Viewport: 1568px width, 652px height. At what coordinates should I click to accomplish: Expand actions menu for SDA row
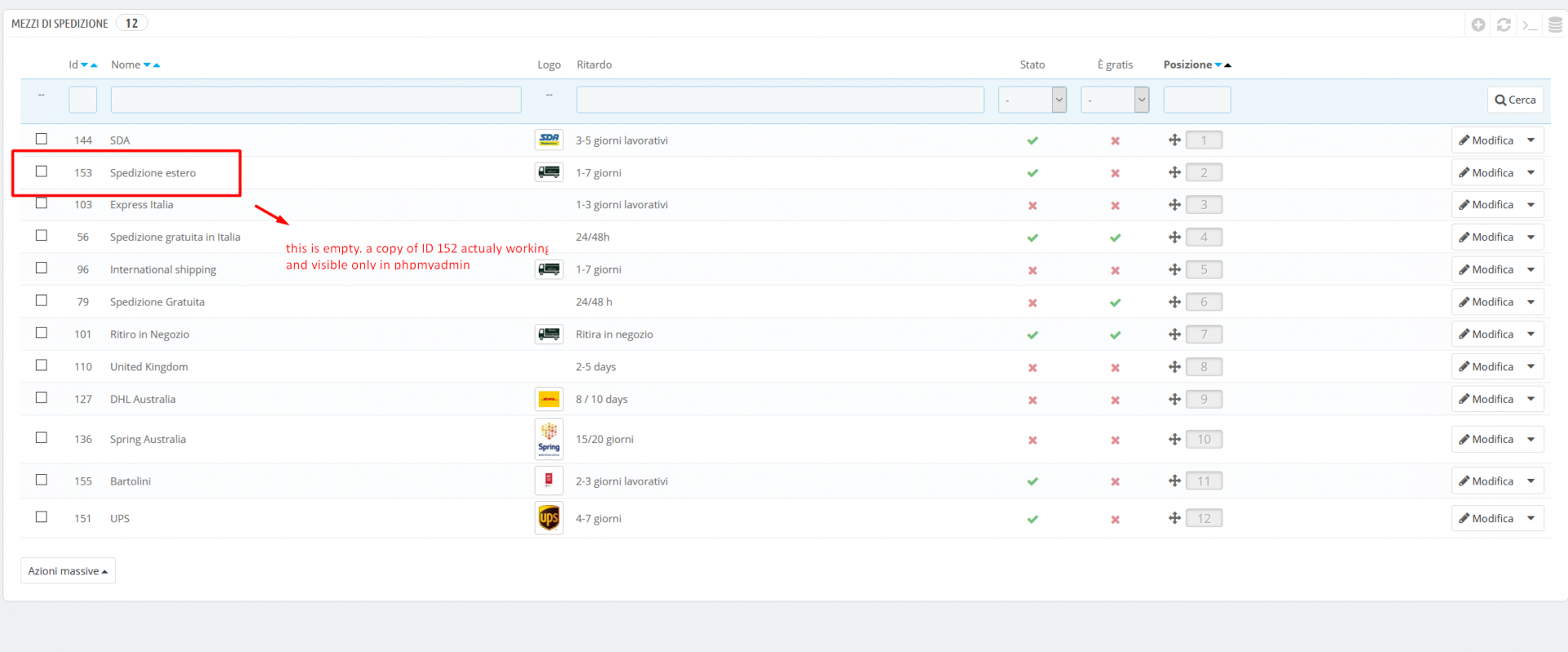(1531, 140)
